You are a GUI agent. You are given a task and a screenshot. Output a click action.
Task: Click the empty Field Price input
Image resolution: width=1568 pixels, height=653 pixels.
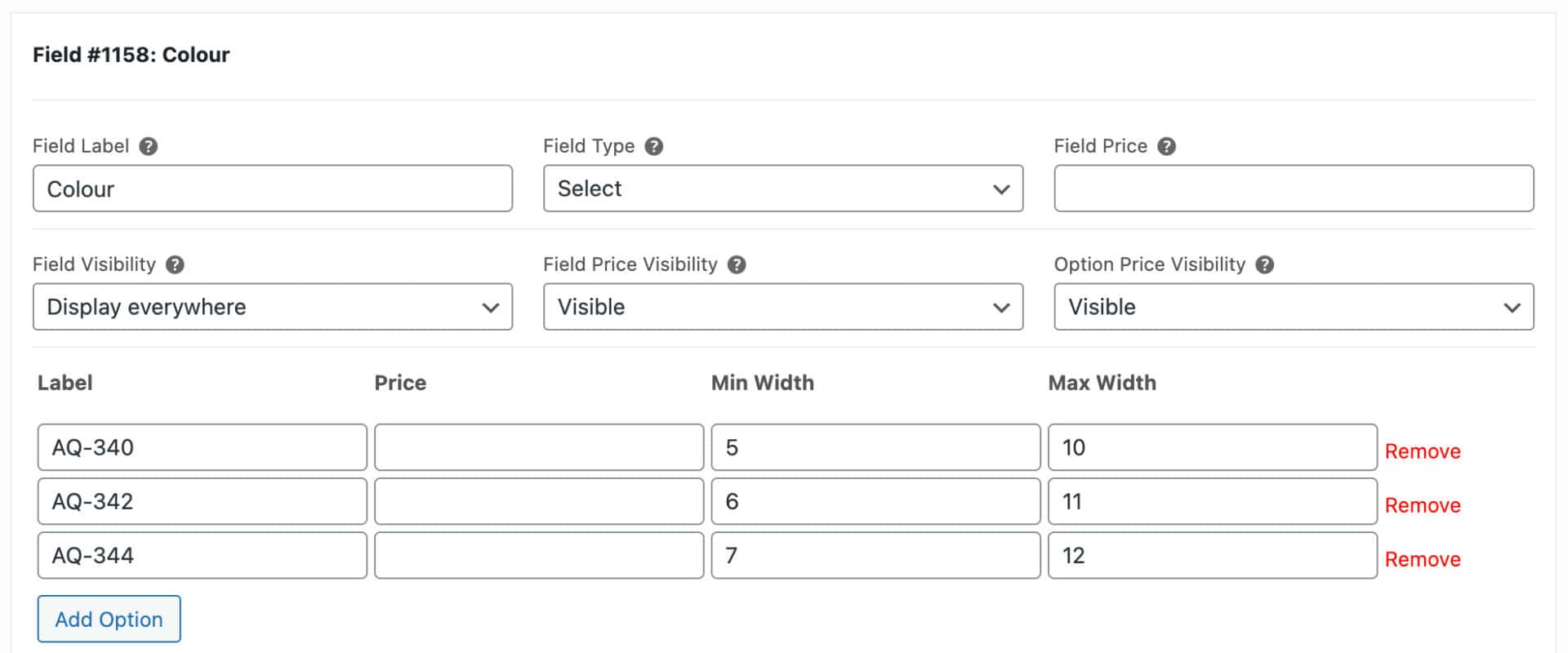coord(1293,189)
